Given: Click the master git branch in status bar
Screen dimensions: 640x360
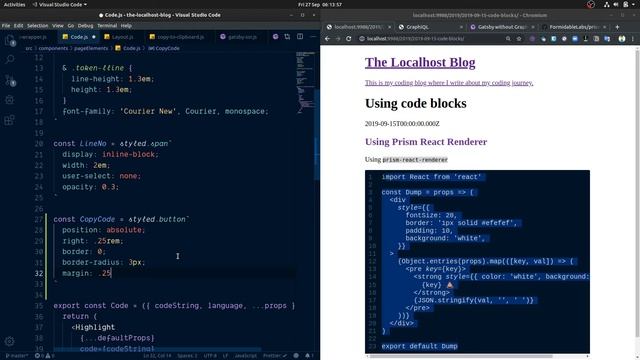Looking at the screenshot, I should (17, 356).
